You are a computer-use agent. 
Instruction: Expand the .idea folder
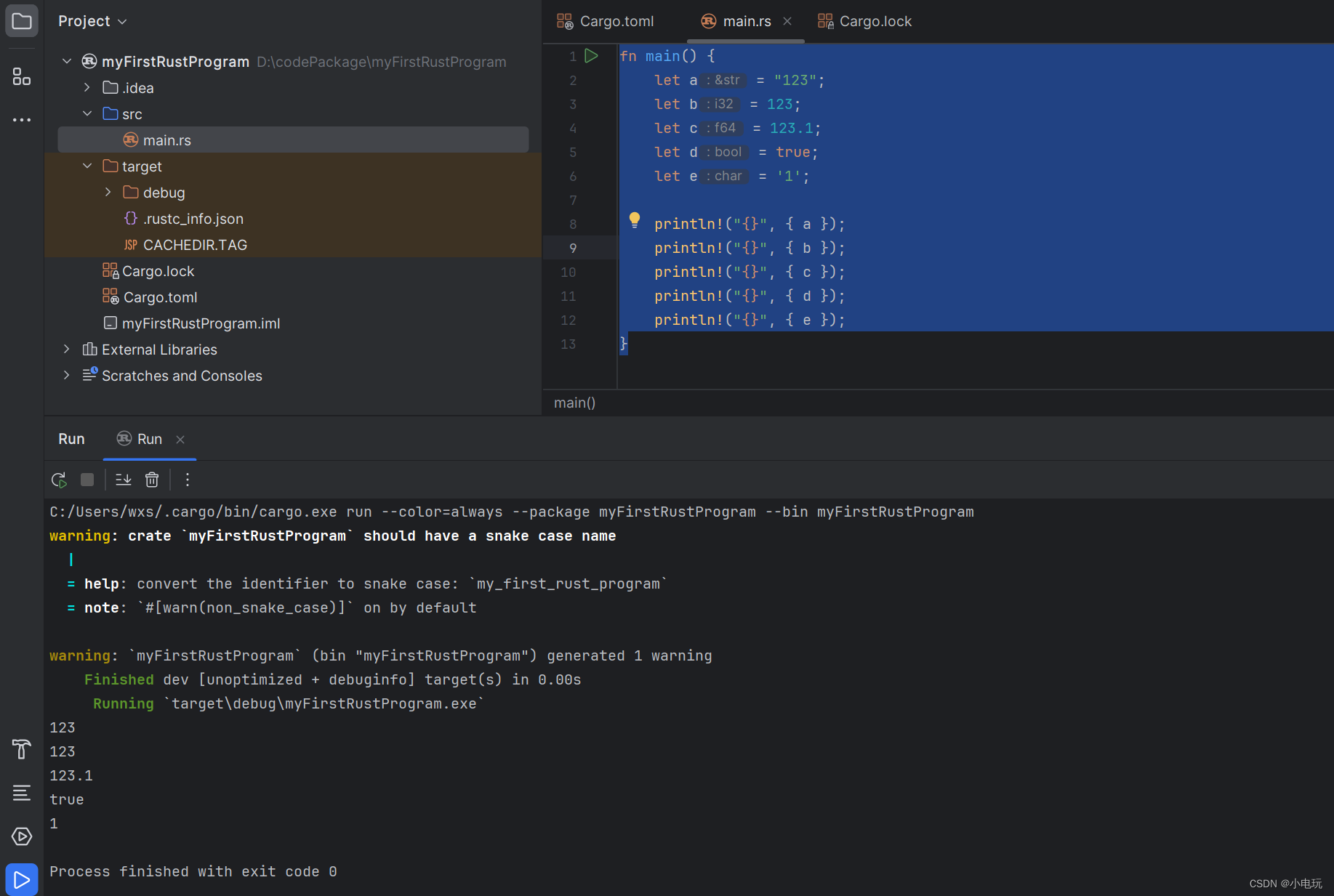87,87
